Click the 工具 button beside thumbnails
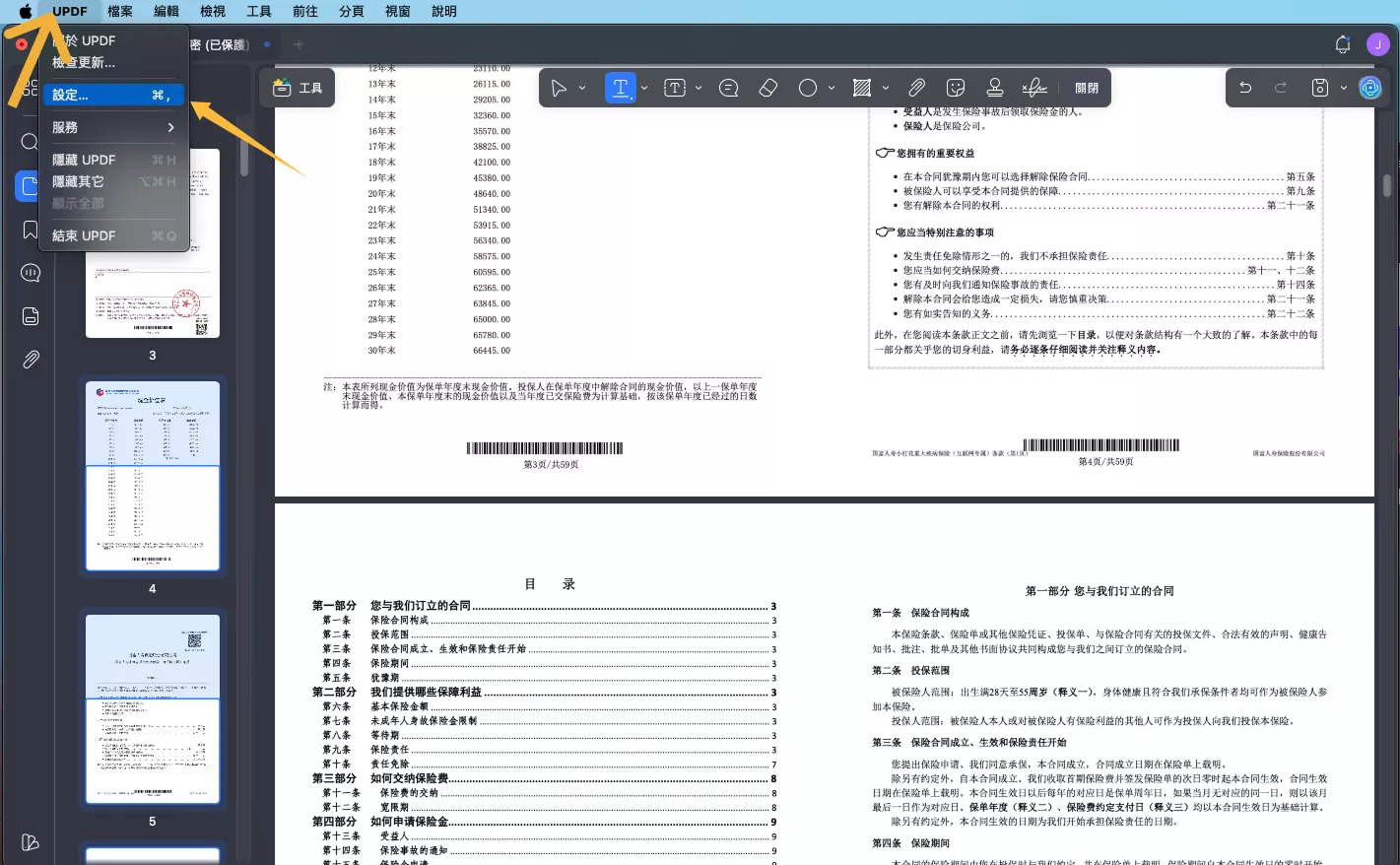Viewport: 1400px width, 865px height. coord(298,88)
